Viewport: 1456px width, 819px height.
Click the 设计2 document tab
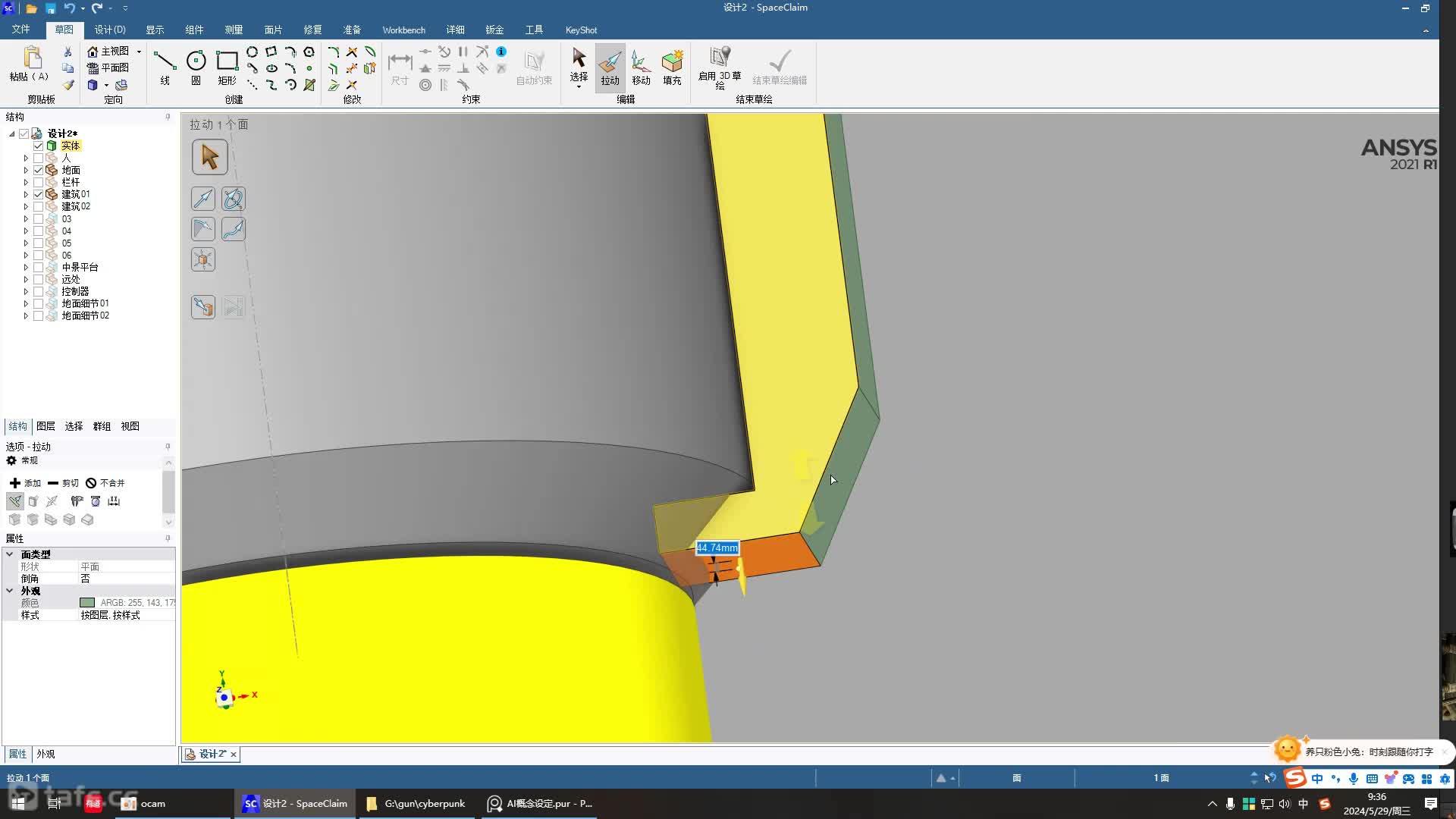(x=212, y=754)
